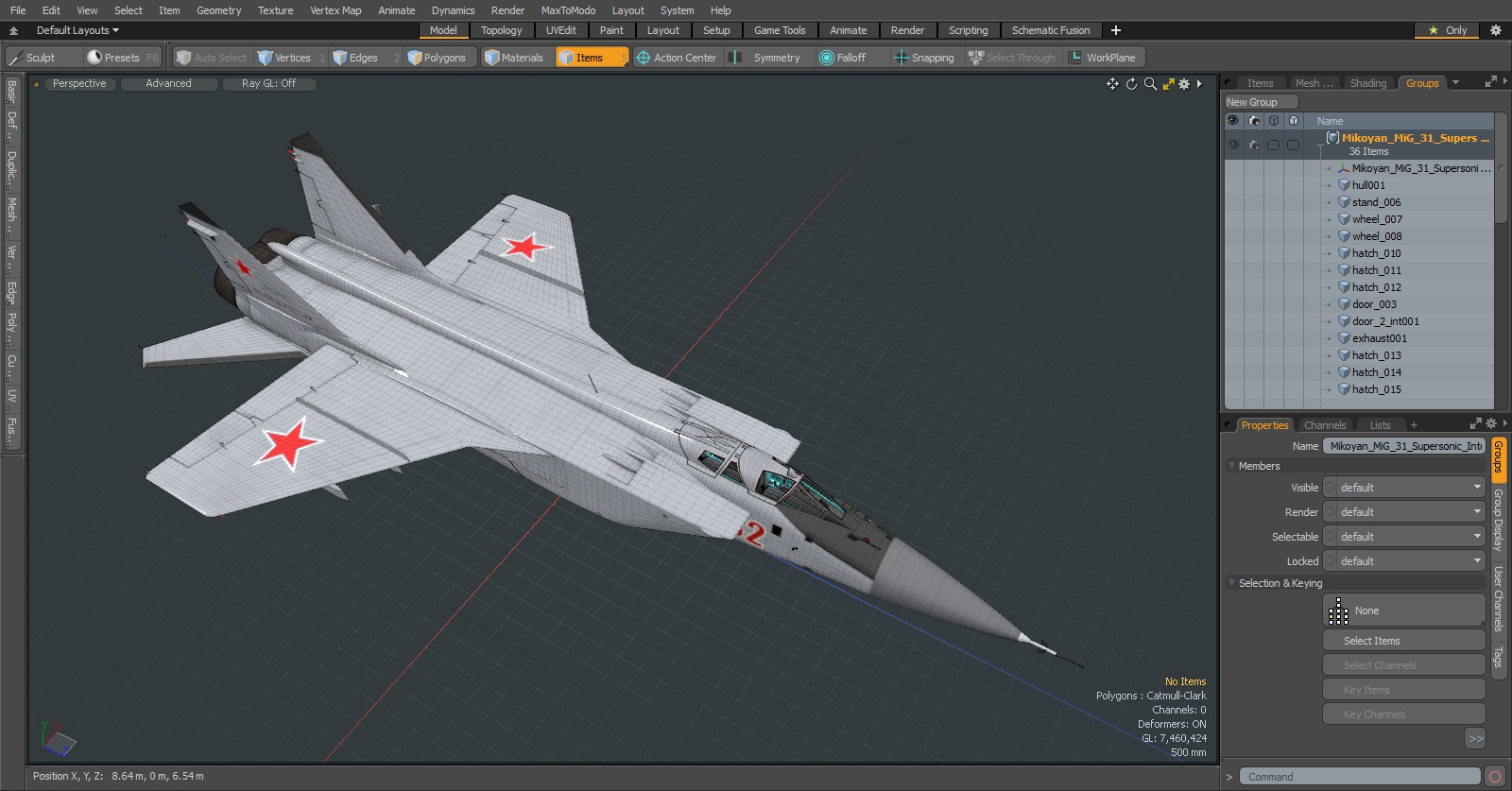Click the double-arrow more button in Properties

(1475, 739)
